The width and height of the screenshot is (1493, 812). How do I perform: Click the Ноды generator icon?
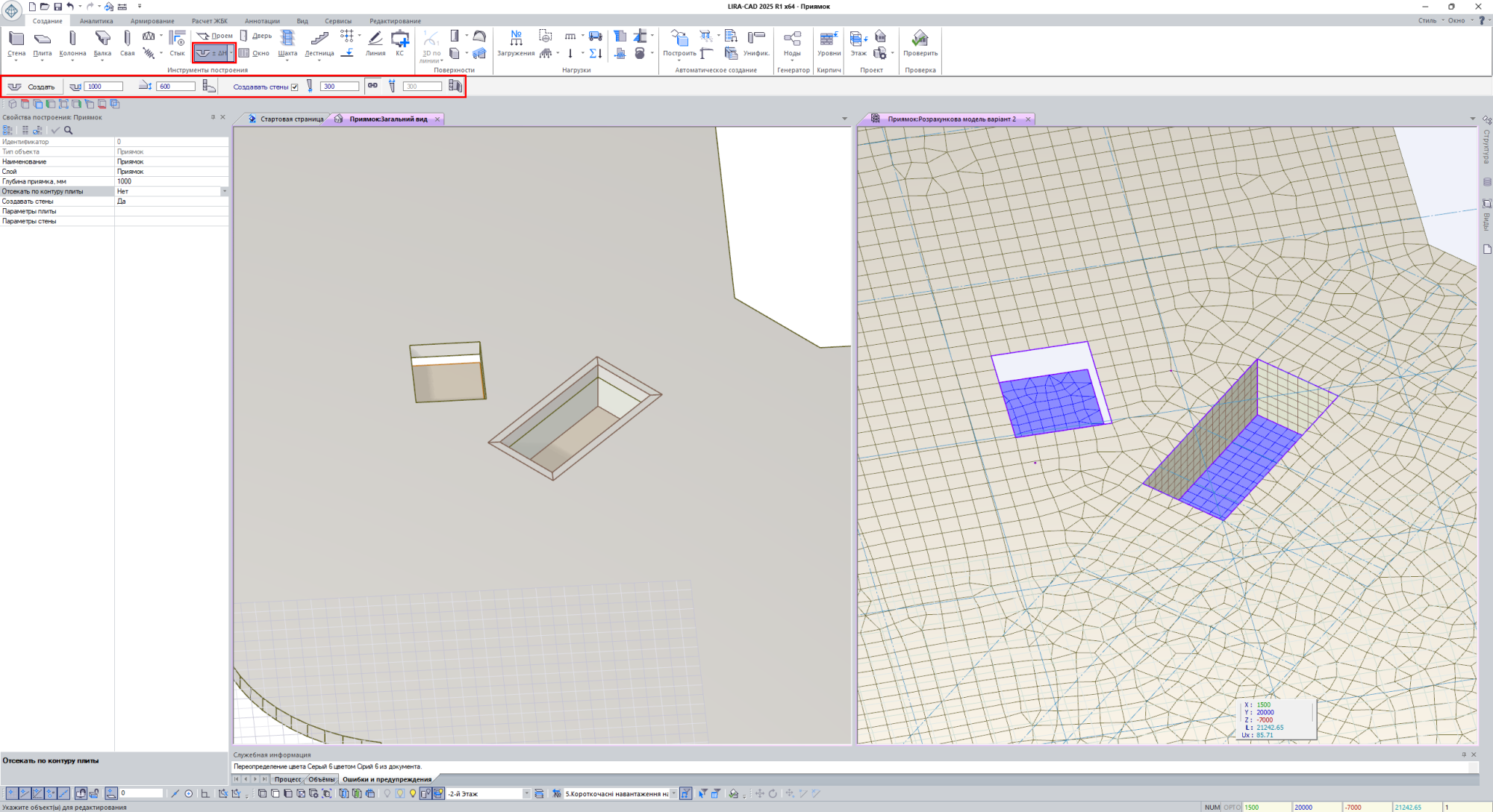tap(792, 39)
